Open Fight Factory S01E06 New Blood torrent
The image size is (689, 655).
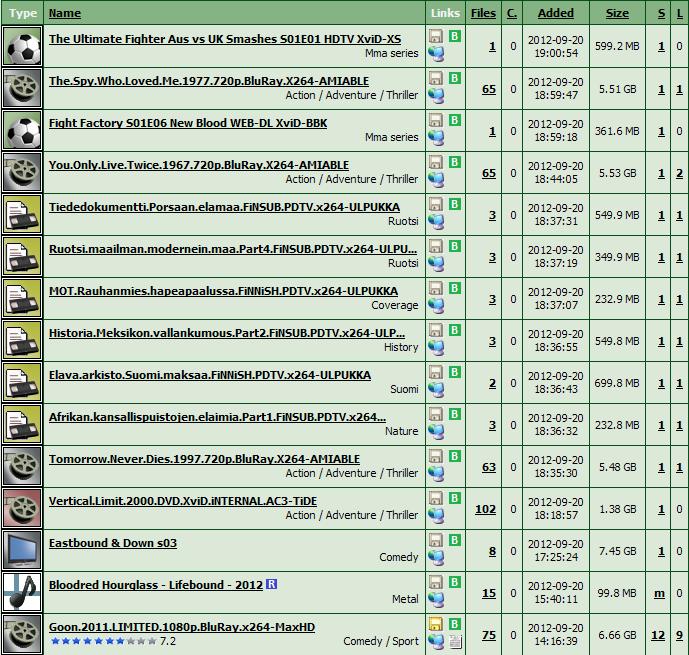pyautogui.click(x=188, y=123)
